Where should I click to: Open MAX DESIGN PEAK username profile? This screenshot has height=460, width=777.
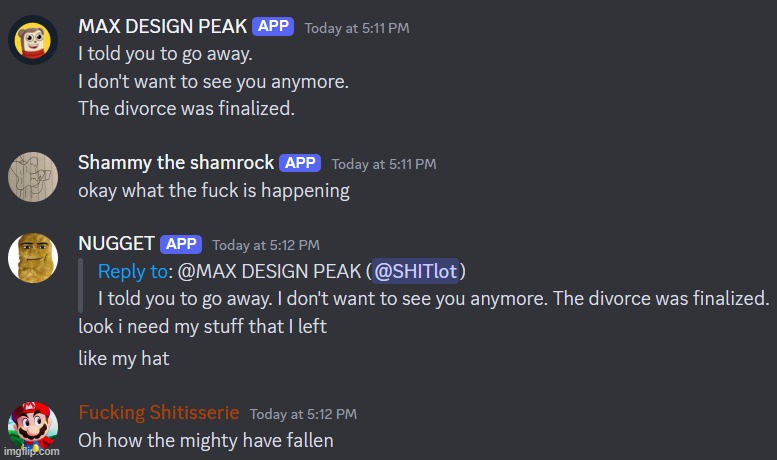[x=162, y=27]
